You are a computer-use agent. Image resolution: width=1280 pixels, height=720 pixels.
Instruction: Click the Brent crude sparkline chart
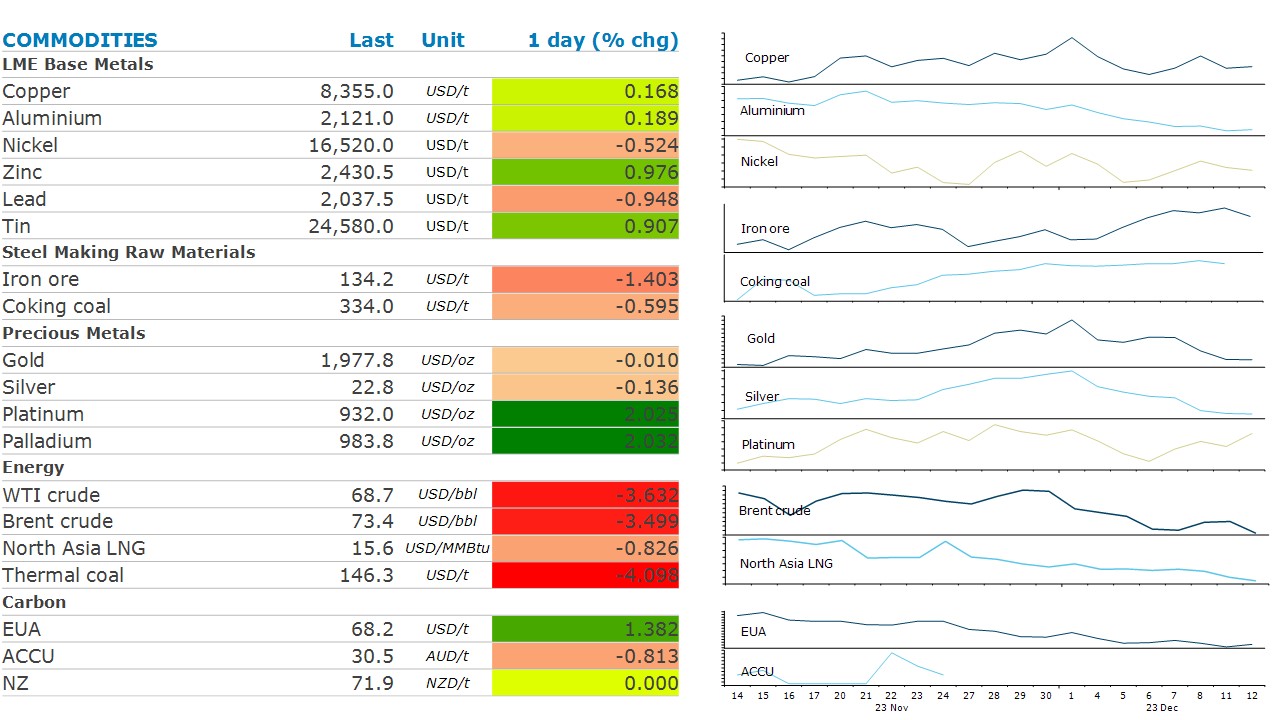pyautogui.click(x=994, y=510)
